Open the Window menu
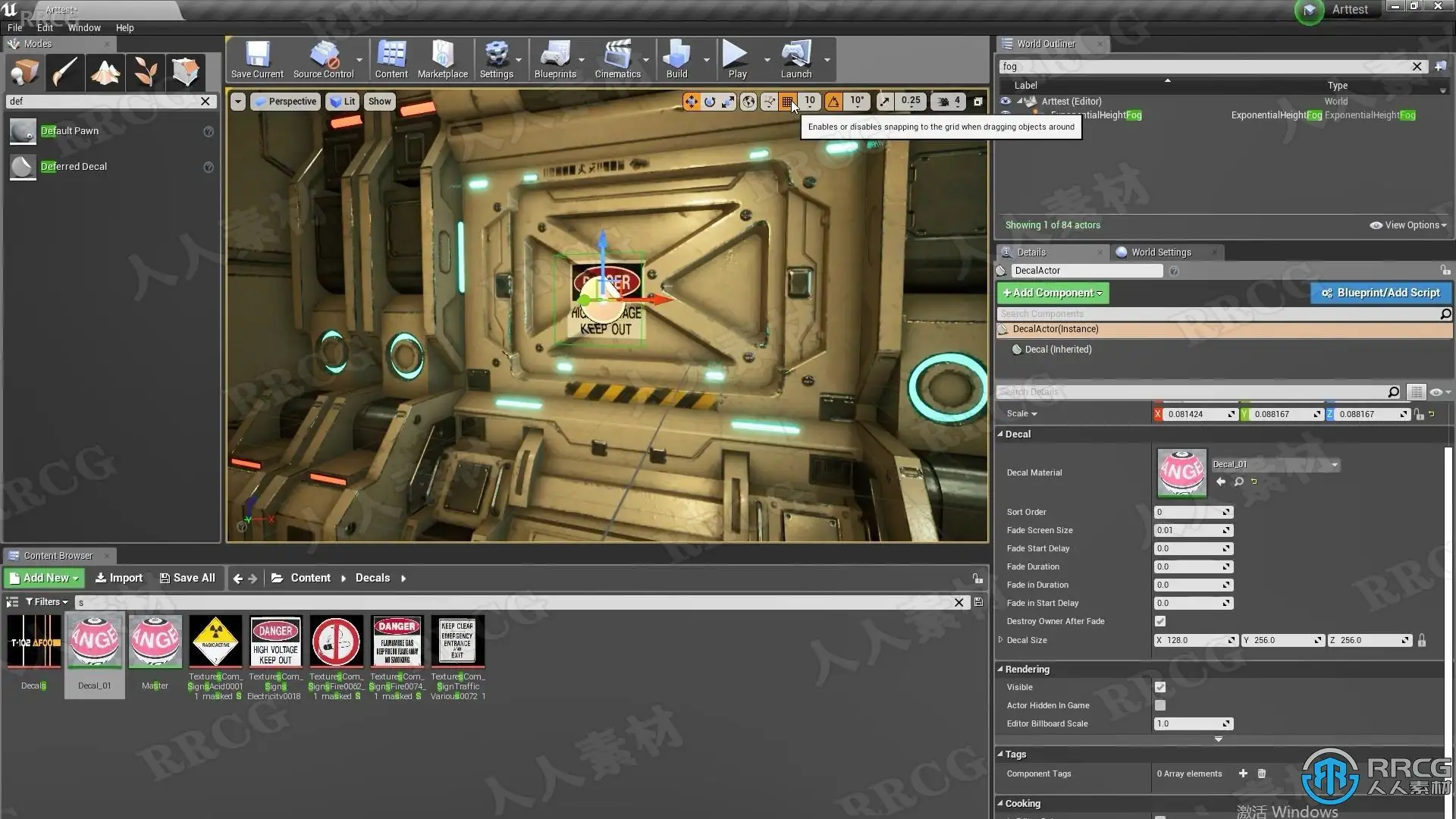Screen dimensions: 1456x819 click(x=84, y=27)
